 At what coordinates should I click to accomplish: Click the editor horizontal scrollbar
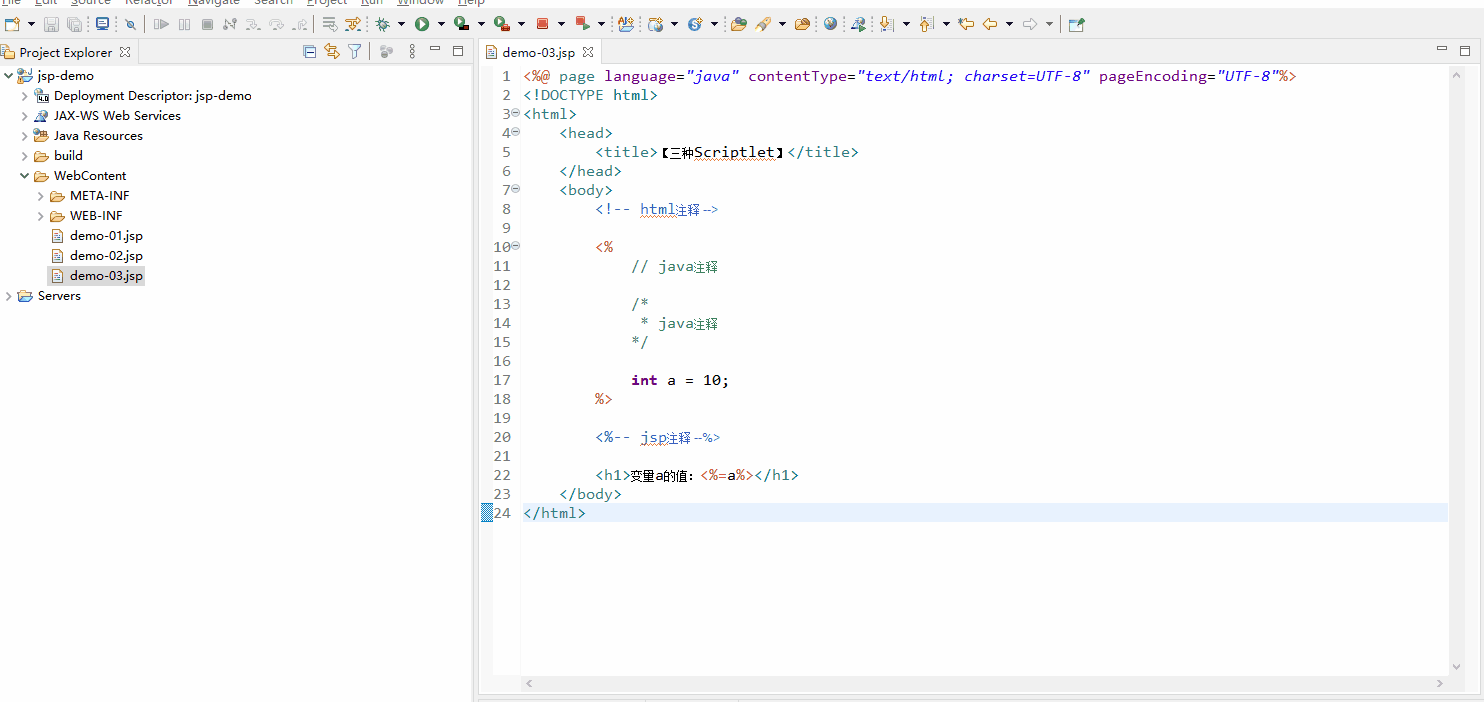click(x=983, y=684)
